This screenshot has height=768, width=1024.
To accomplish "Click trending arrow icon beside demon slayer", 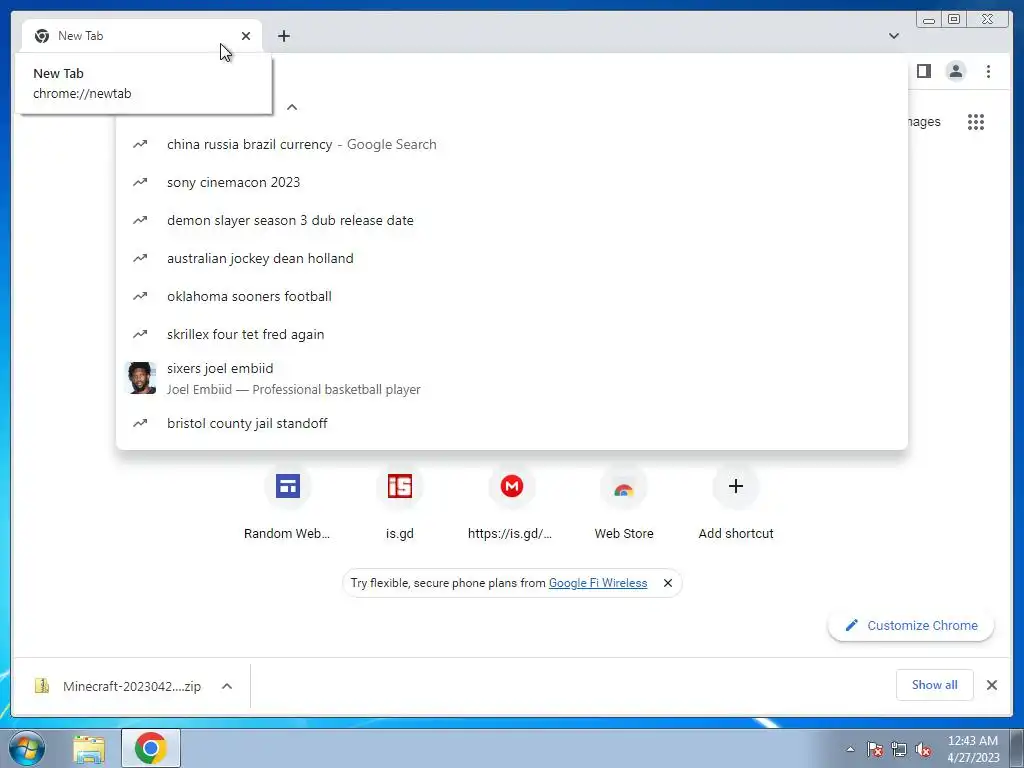I will point(140,220).
